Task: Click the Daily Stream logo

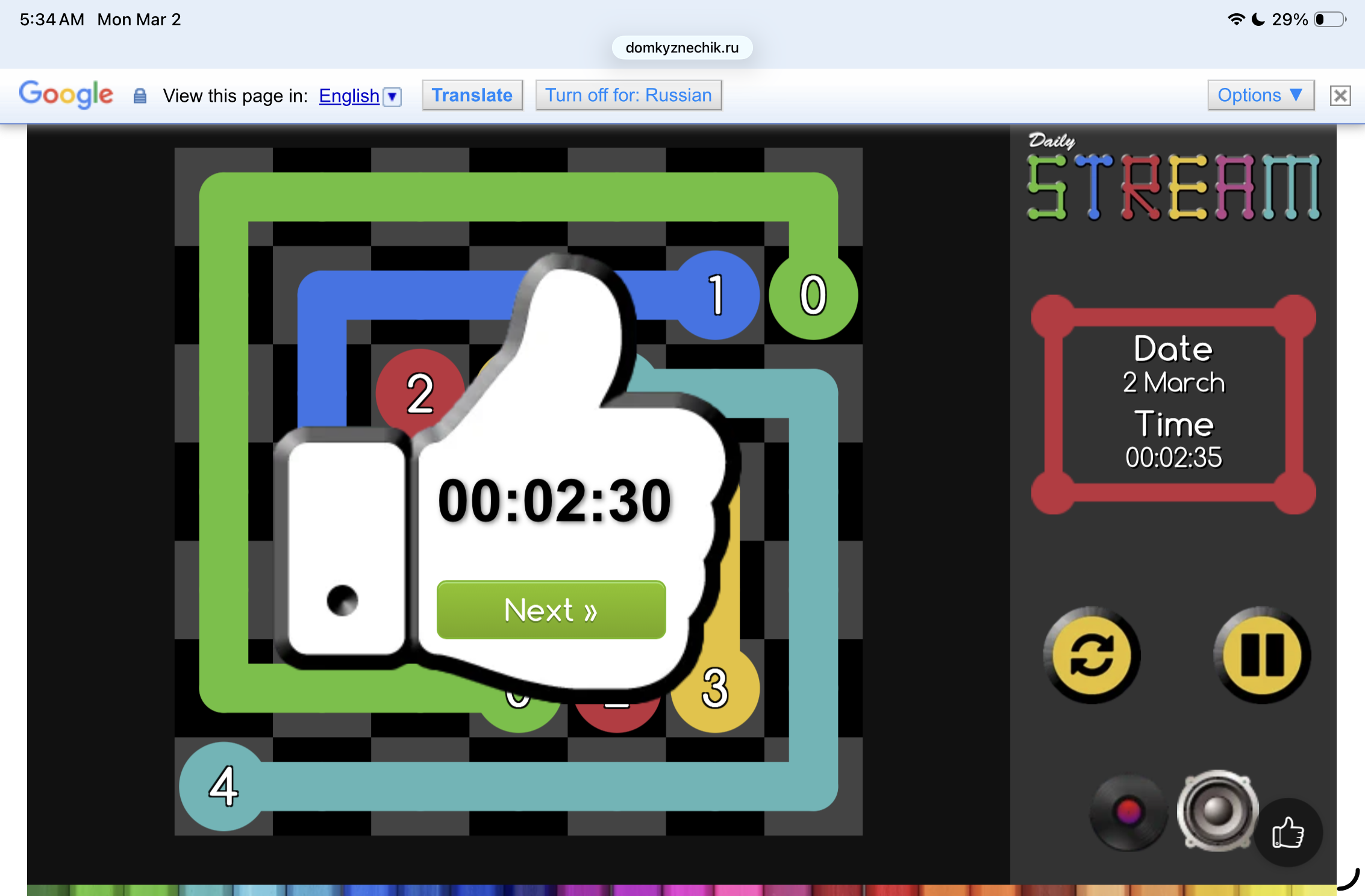Action: click(1172, 179)
